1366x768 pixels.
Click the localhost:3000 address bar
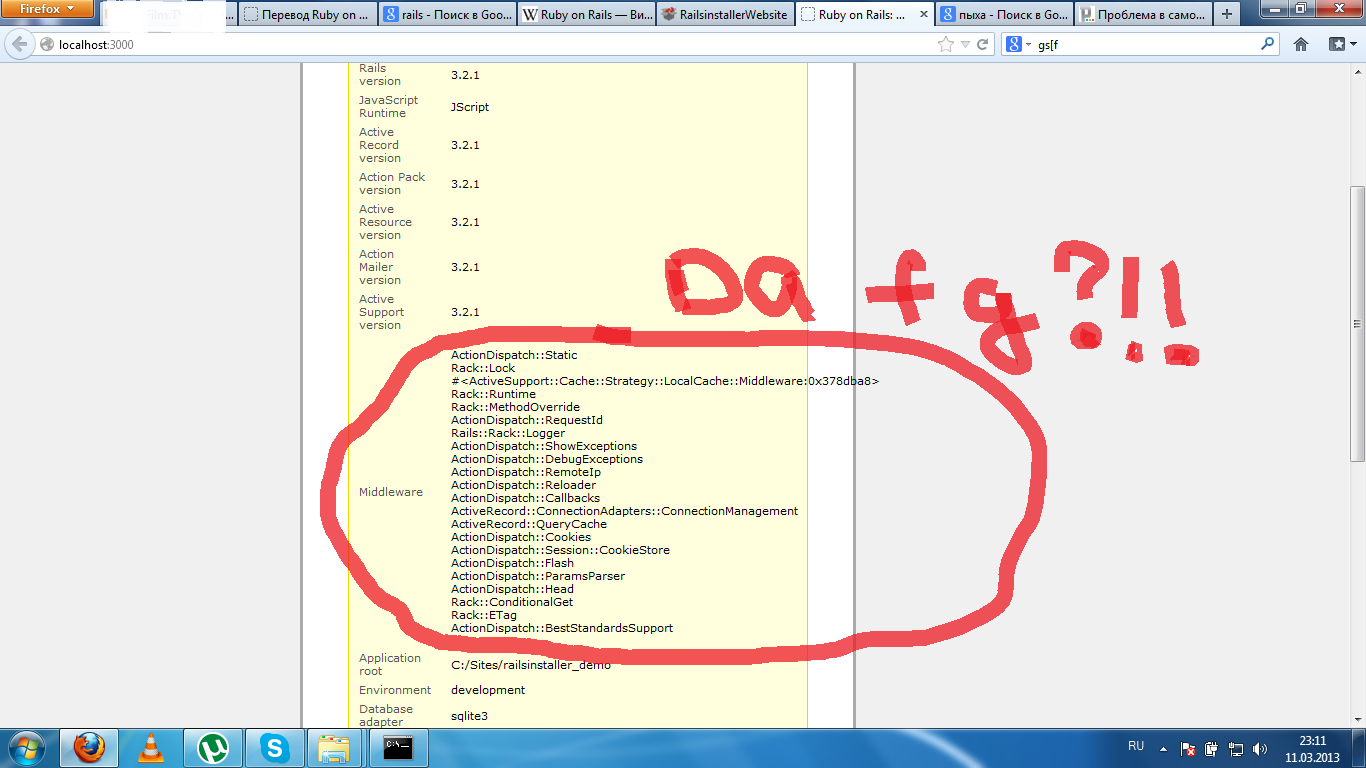(480, 45)
